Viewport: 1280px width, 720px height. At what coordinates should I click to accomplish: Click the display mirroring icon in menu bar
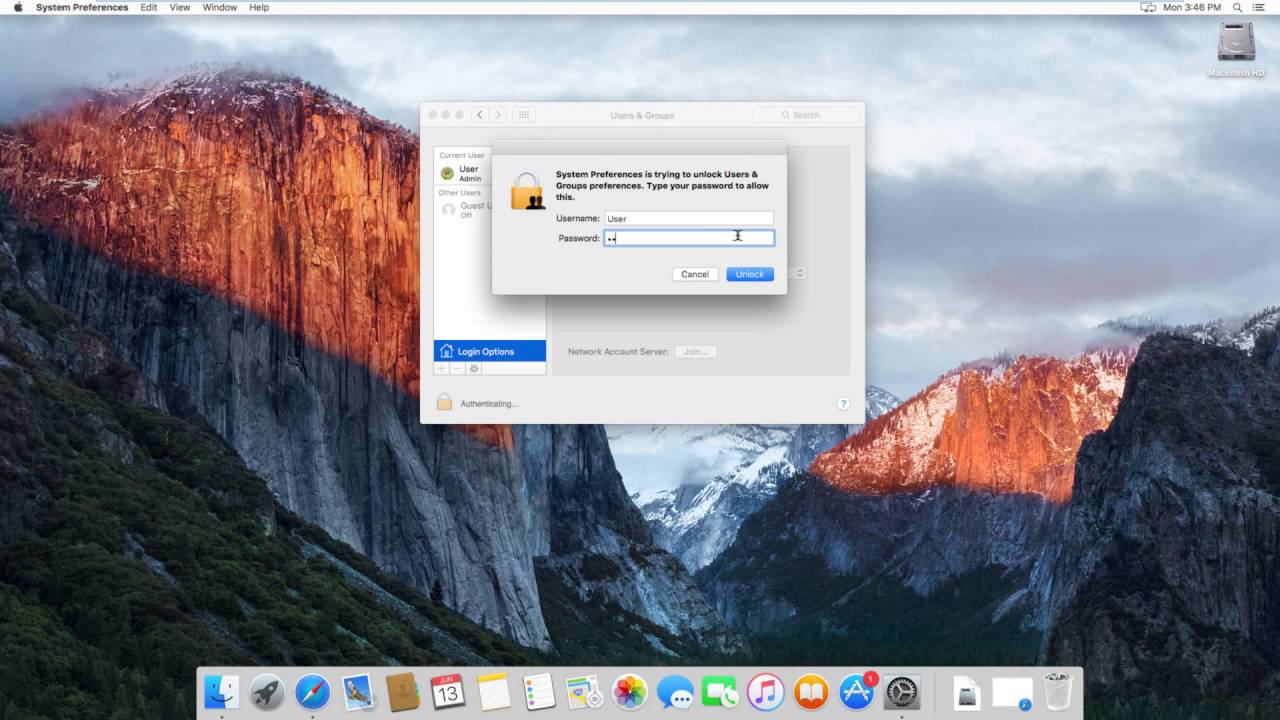pyautogui.click(x=1148, y=7)
